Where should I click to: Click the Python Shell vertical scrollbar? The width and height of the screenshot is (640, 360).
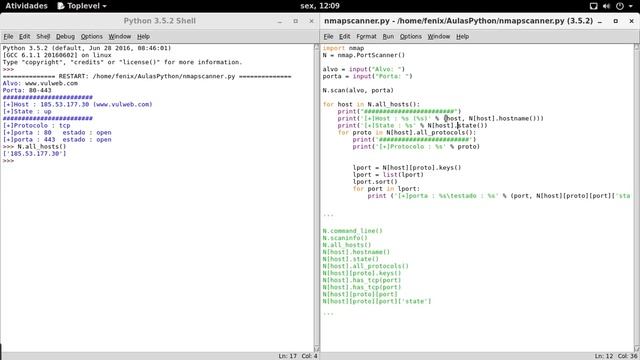(316, 198)
